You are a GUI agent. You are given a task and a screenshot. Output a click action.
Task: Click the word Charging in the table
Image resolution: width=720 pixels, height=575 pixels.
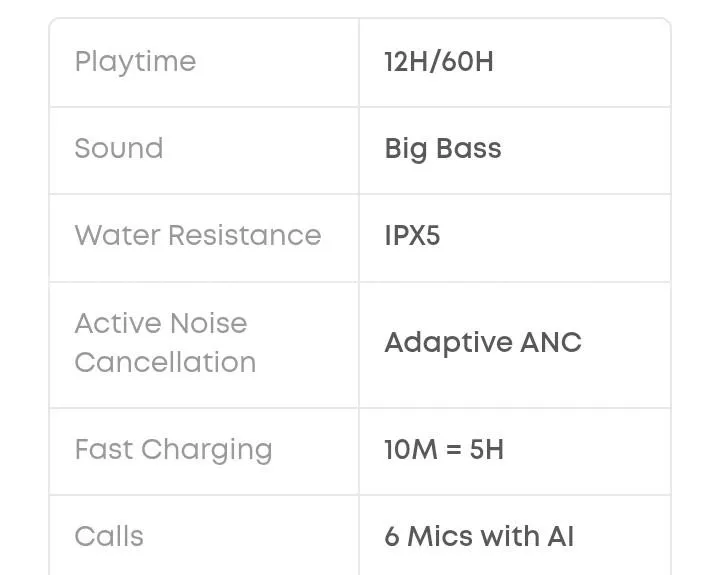click(x=207, y=449)
